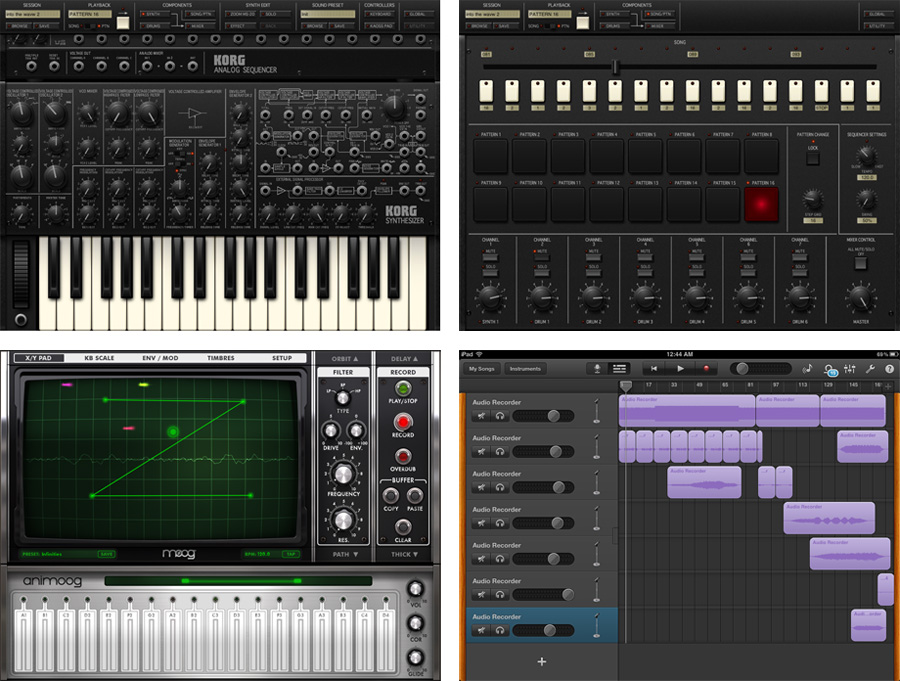Tap the BPM TAP button
900x681 pixels.
[290, 554]
